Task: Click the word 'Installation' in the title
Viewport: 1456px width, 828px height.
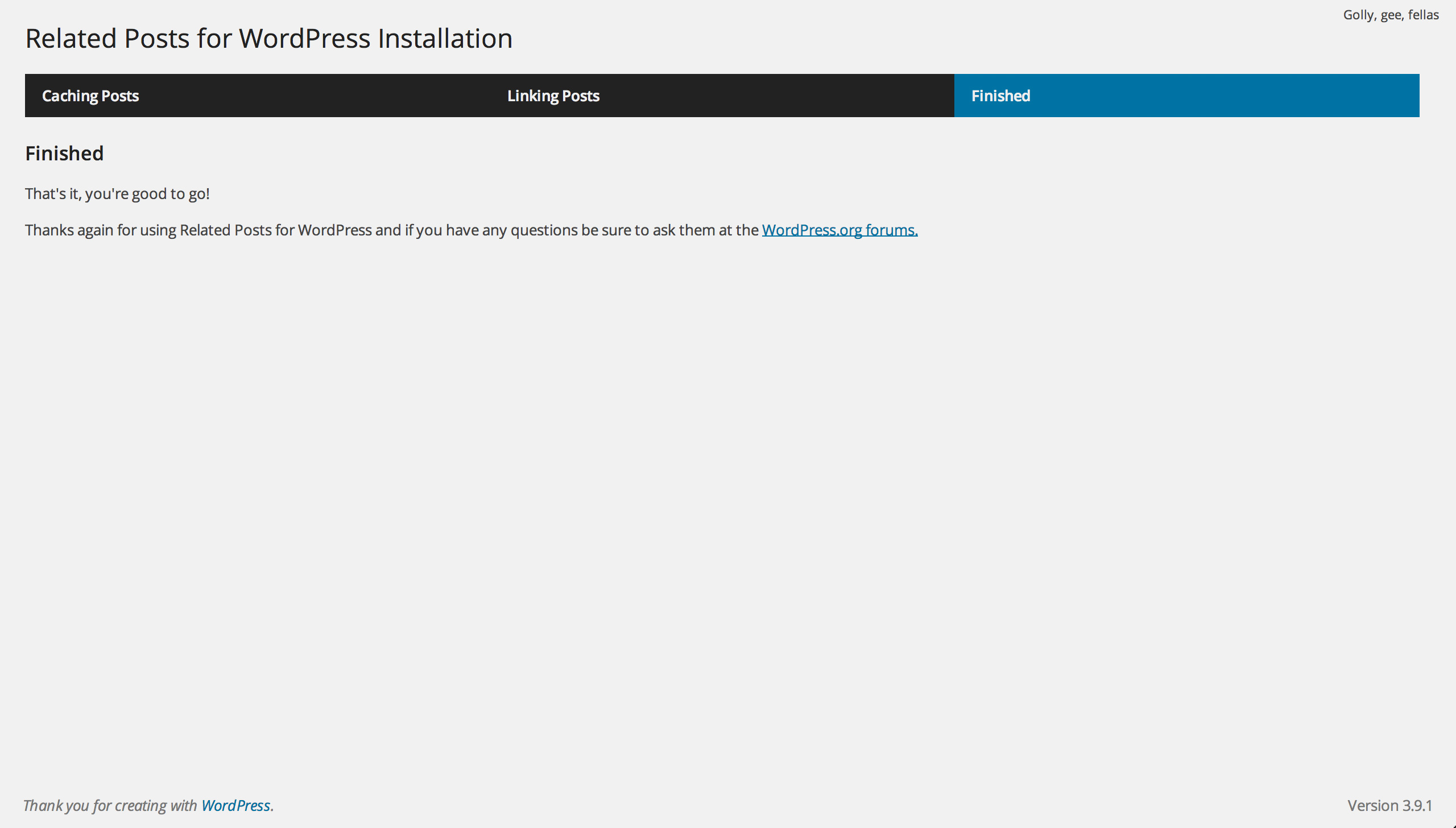Action: 445,39
